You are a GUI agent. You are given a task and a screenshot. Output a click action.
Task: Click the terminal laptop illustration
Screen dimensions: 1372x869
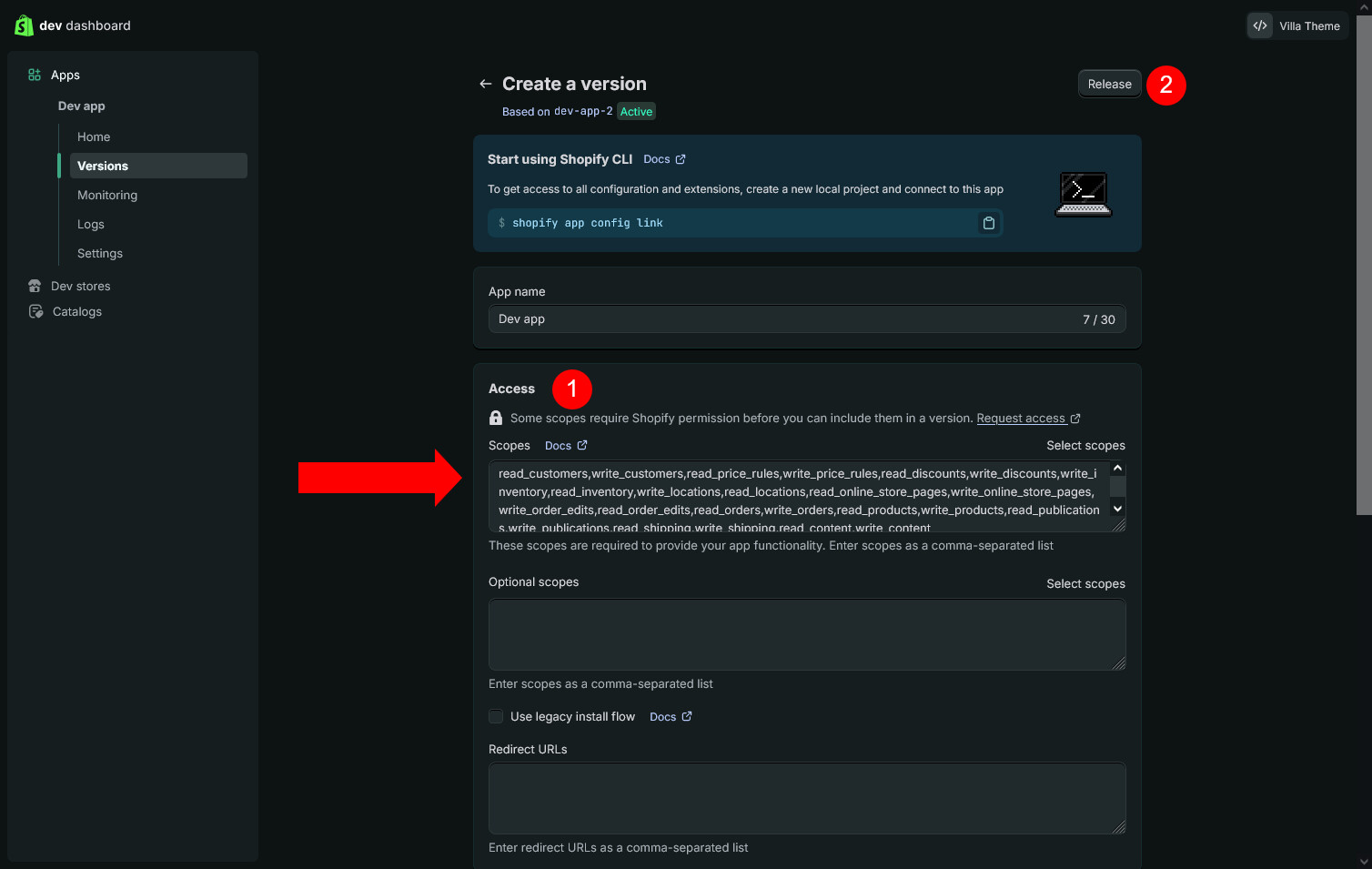(x=1083, y=194)
